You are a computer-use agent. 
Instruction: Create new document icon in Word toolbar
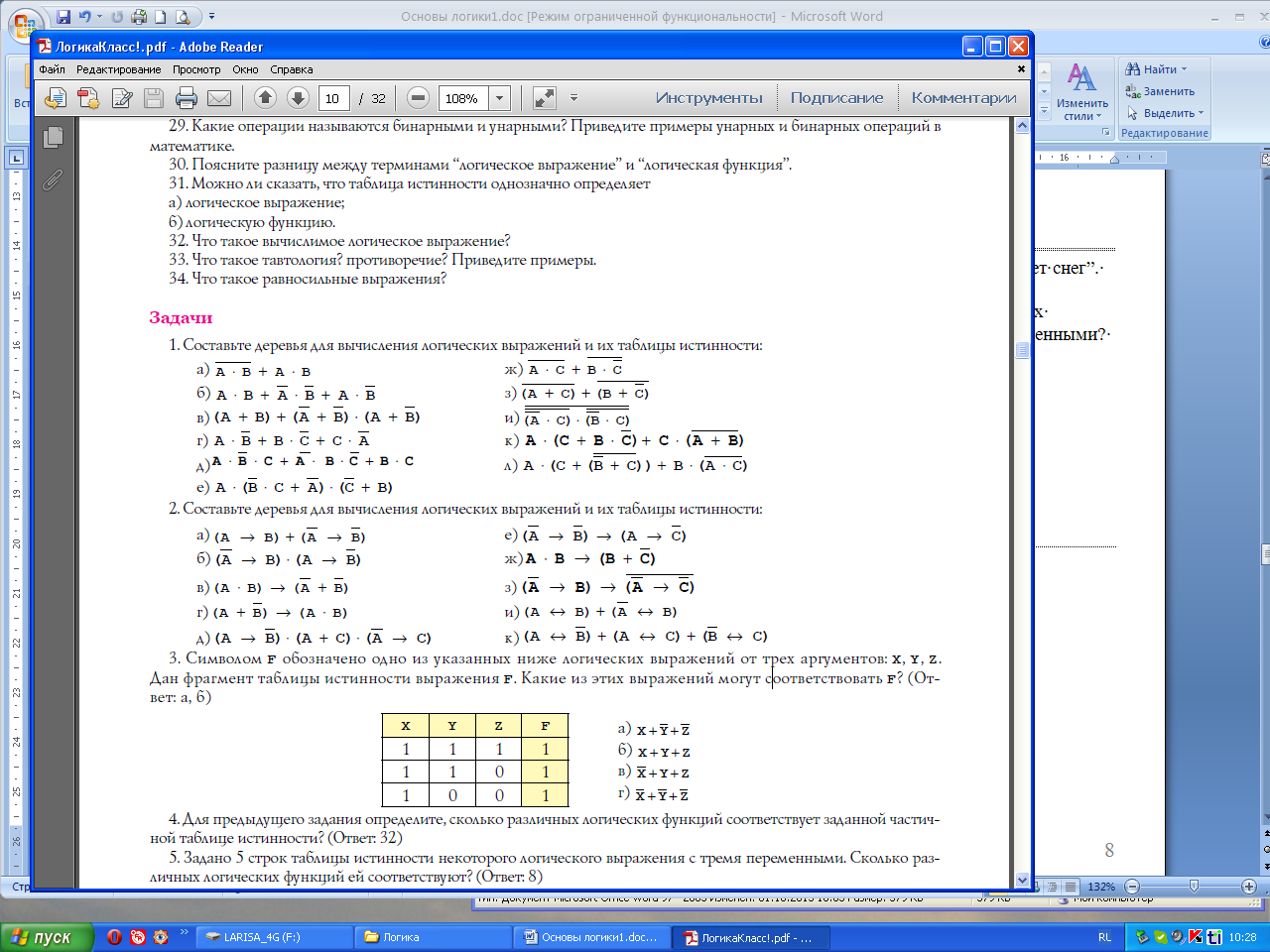click(x=160, y=17)
